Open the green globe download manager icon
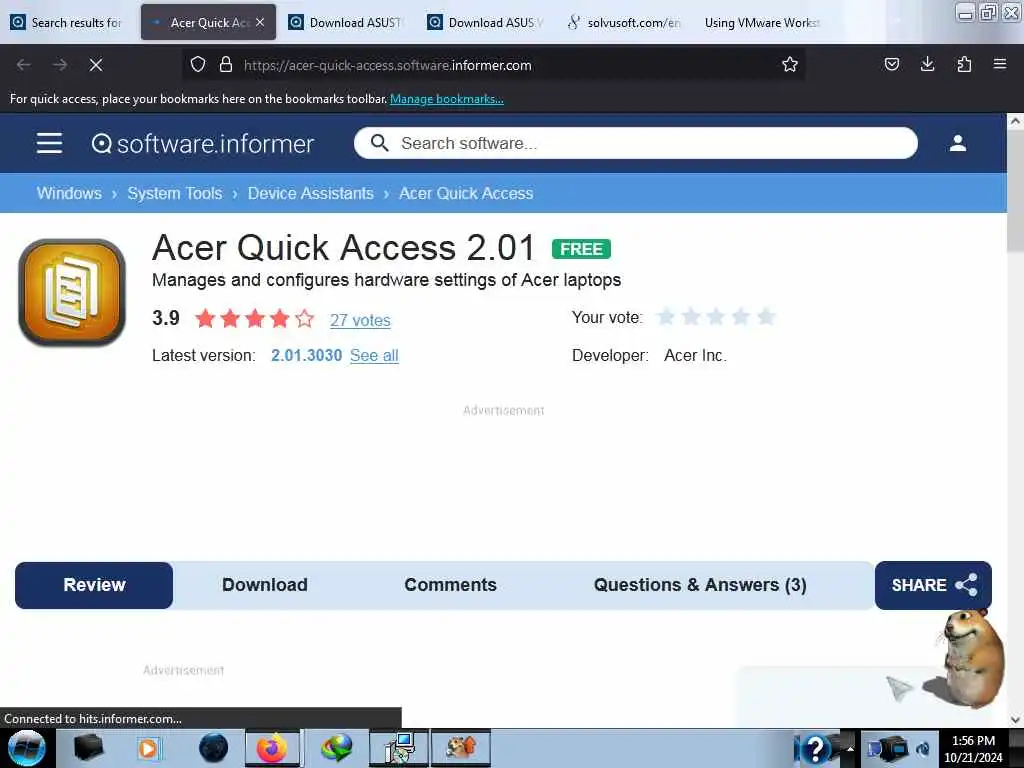The height and width of the screenshot is (768, 1024). tap(336, 748)
